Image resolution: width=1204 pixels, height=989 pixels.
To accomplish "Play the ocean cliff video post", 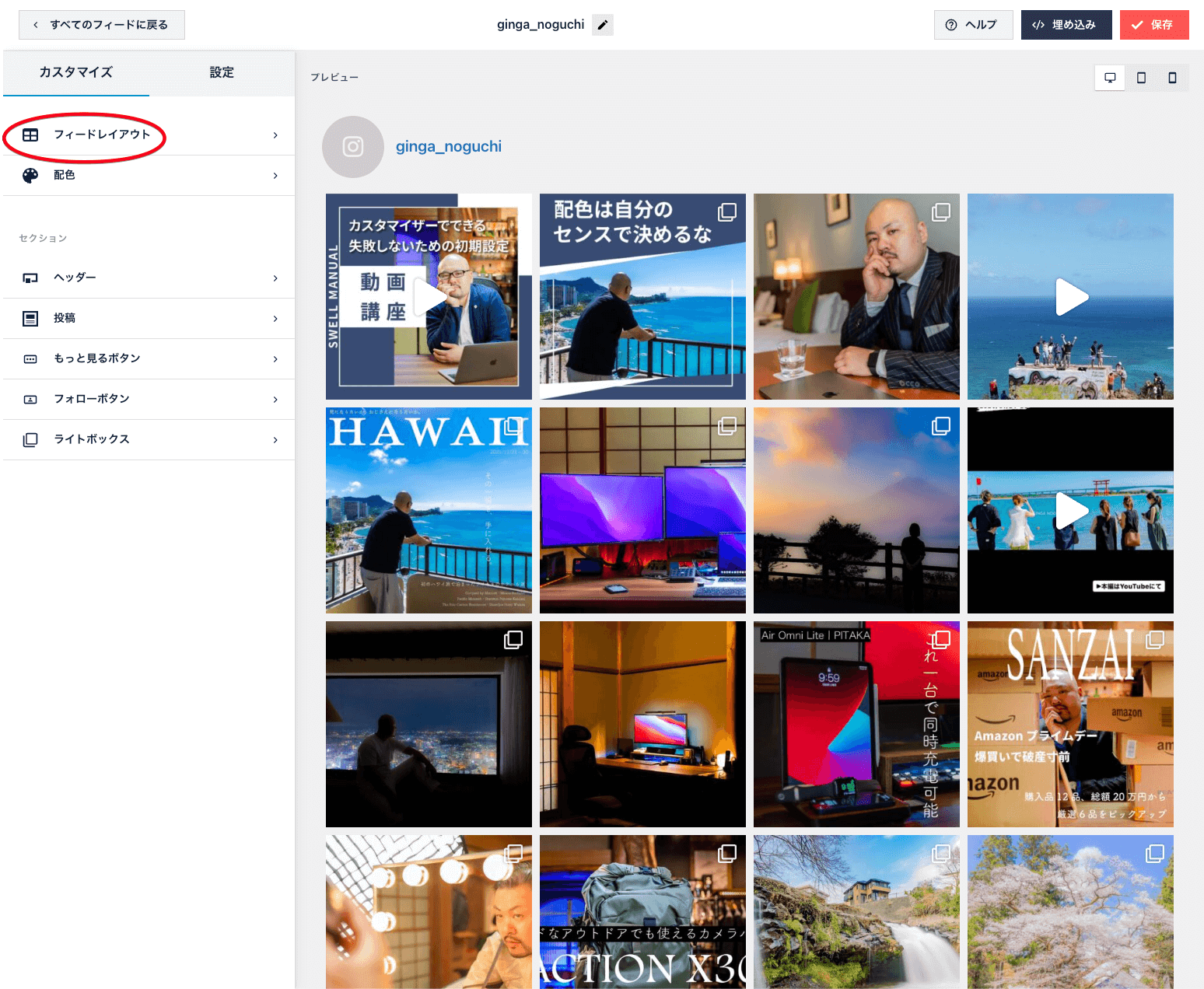I will point(1070,297).
